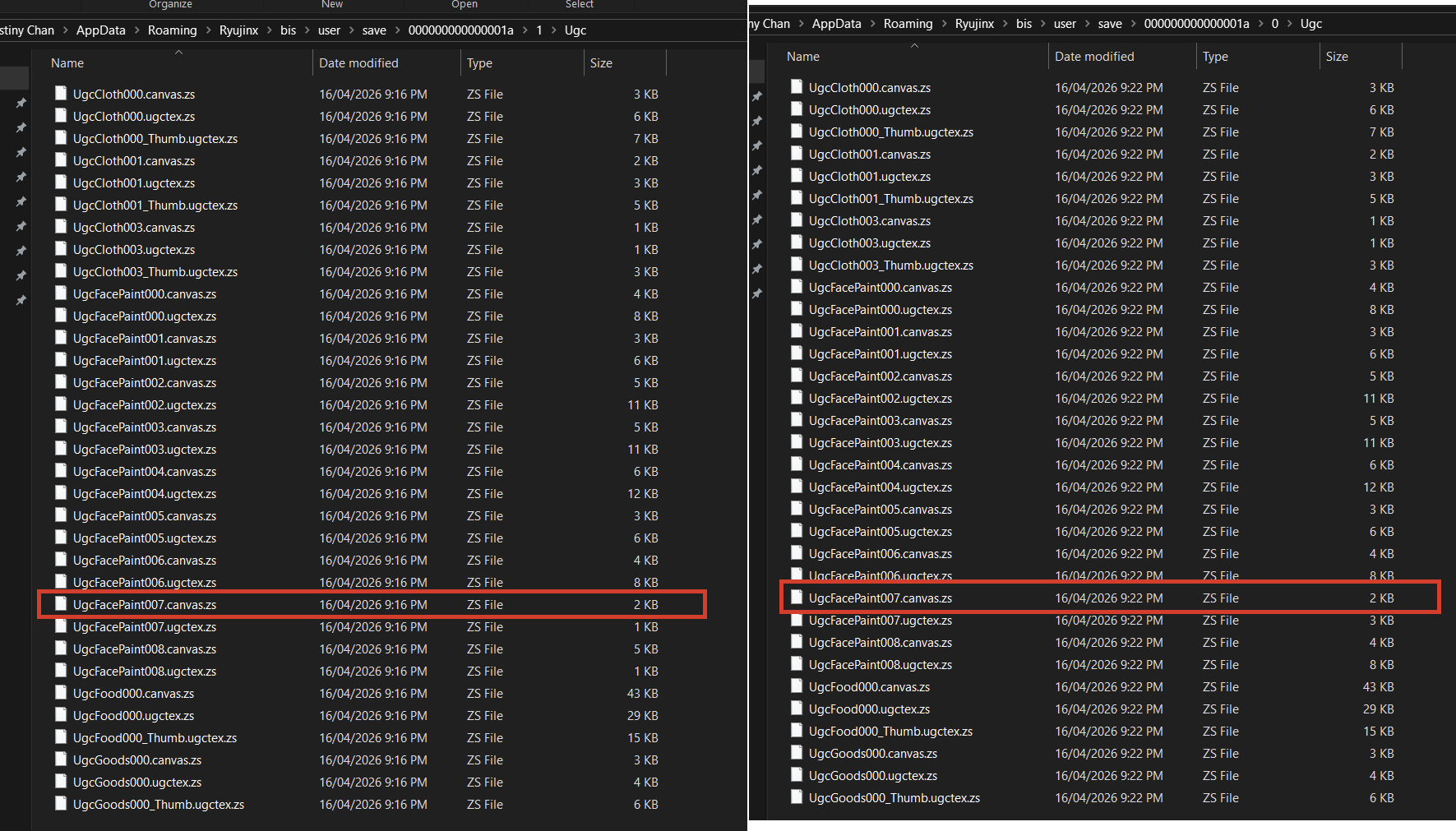Select UgcCloth003.canvas.zs icon in right window

click(797, 219)
